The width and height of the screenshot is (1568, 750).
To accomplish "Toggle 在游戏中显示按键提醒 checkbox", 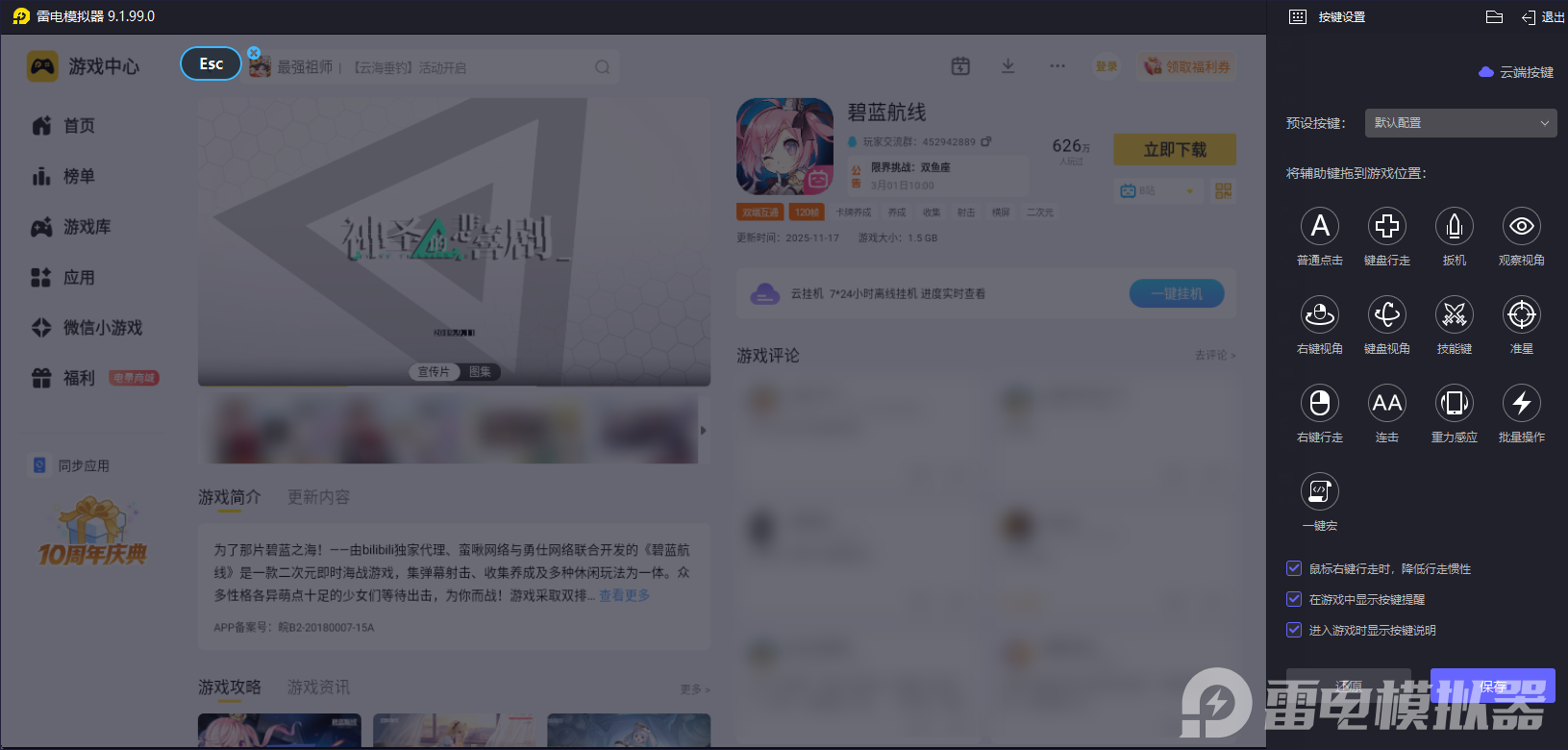I will pyautogui.click(x=1294, y=599).
